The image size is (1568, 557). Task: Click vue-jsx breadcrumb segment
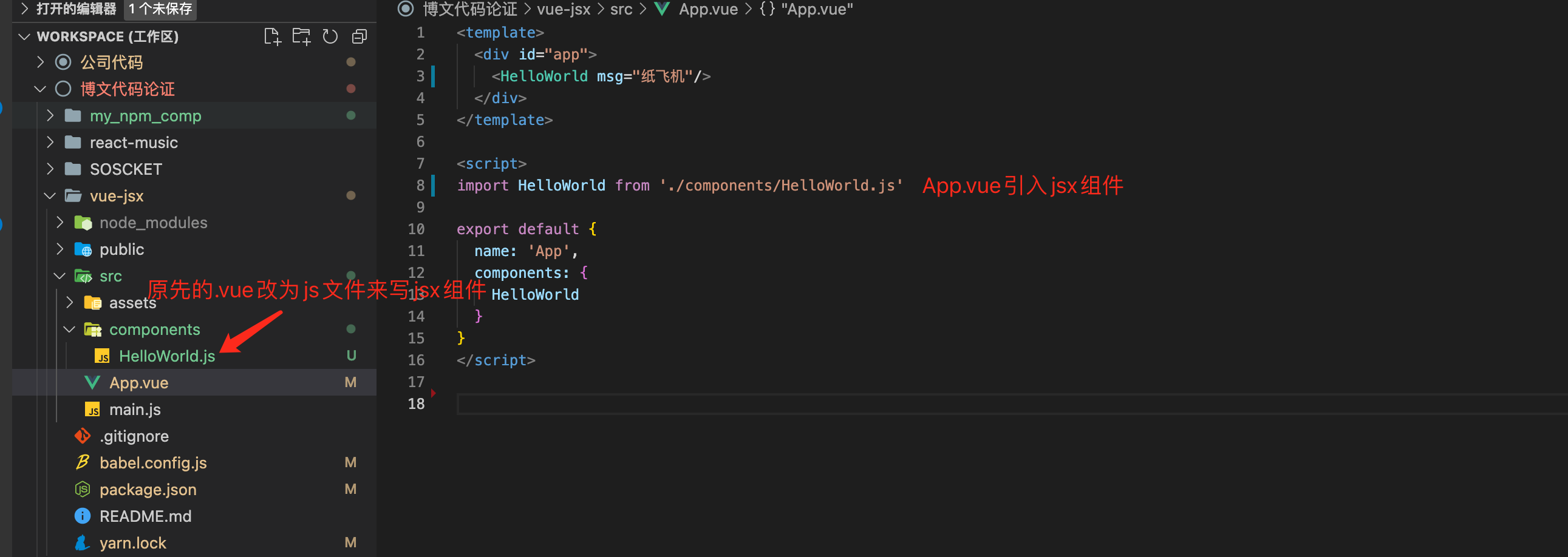coord(564,9)
